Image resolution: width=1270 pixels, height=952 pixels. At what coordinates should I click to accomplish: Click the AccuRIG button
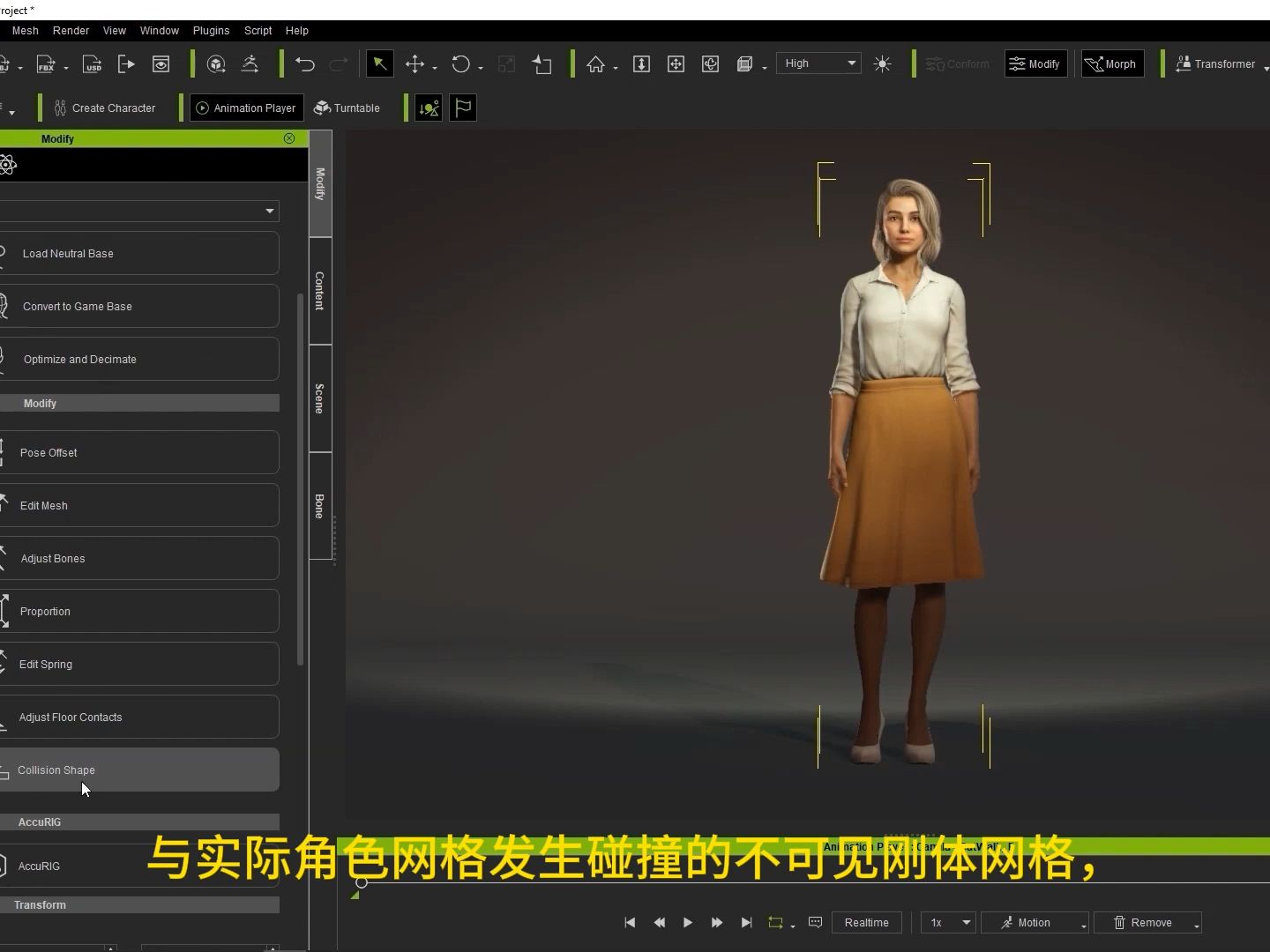click(x=139, y=866)
